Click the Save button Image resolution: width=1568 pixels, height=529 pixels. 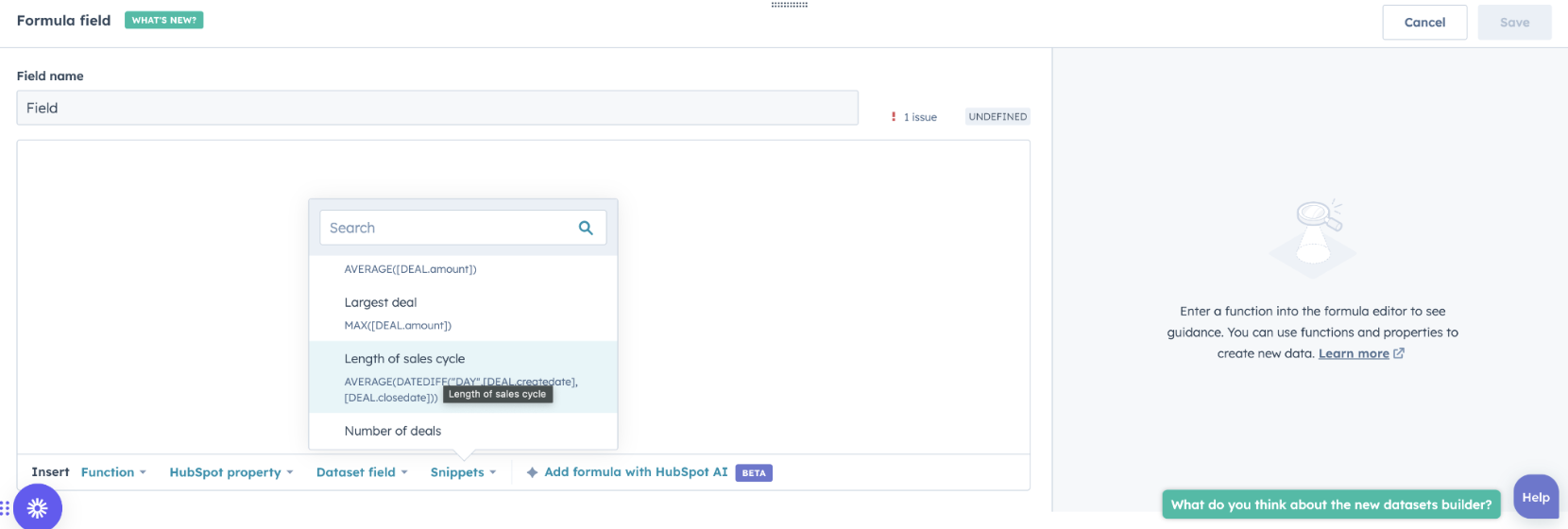1514,23
